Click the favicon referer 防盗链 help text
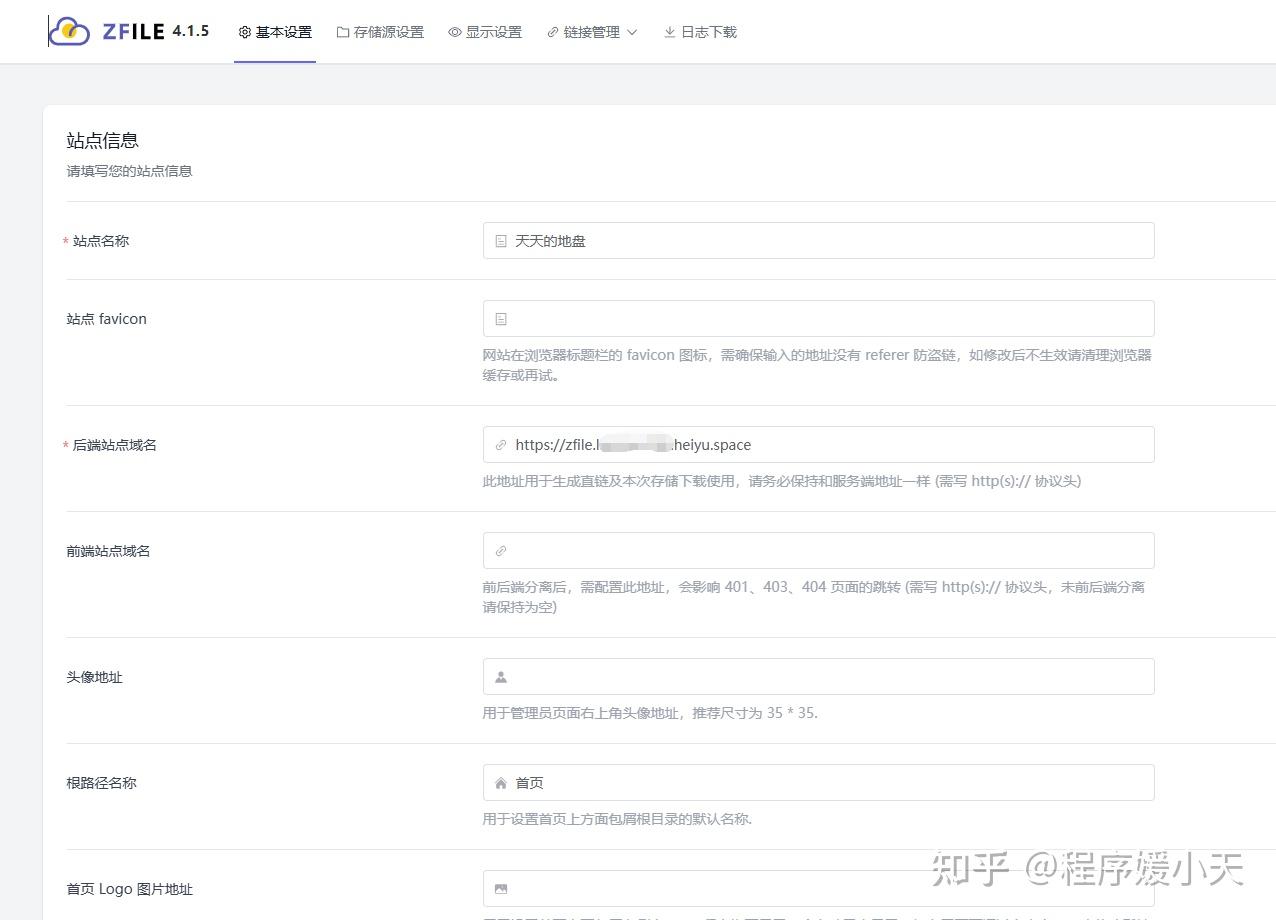The height and width of the screenshot is (920, 1276). pos(817,365)
